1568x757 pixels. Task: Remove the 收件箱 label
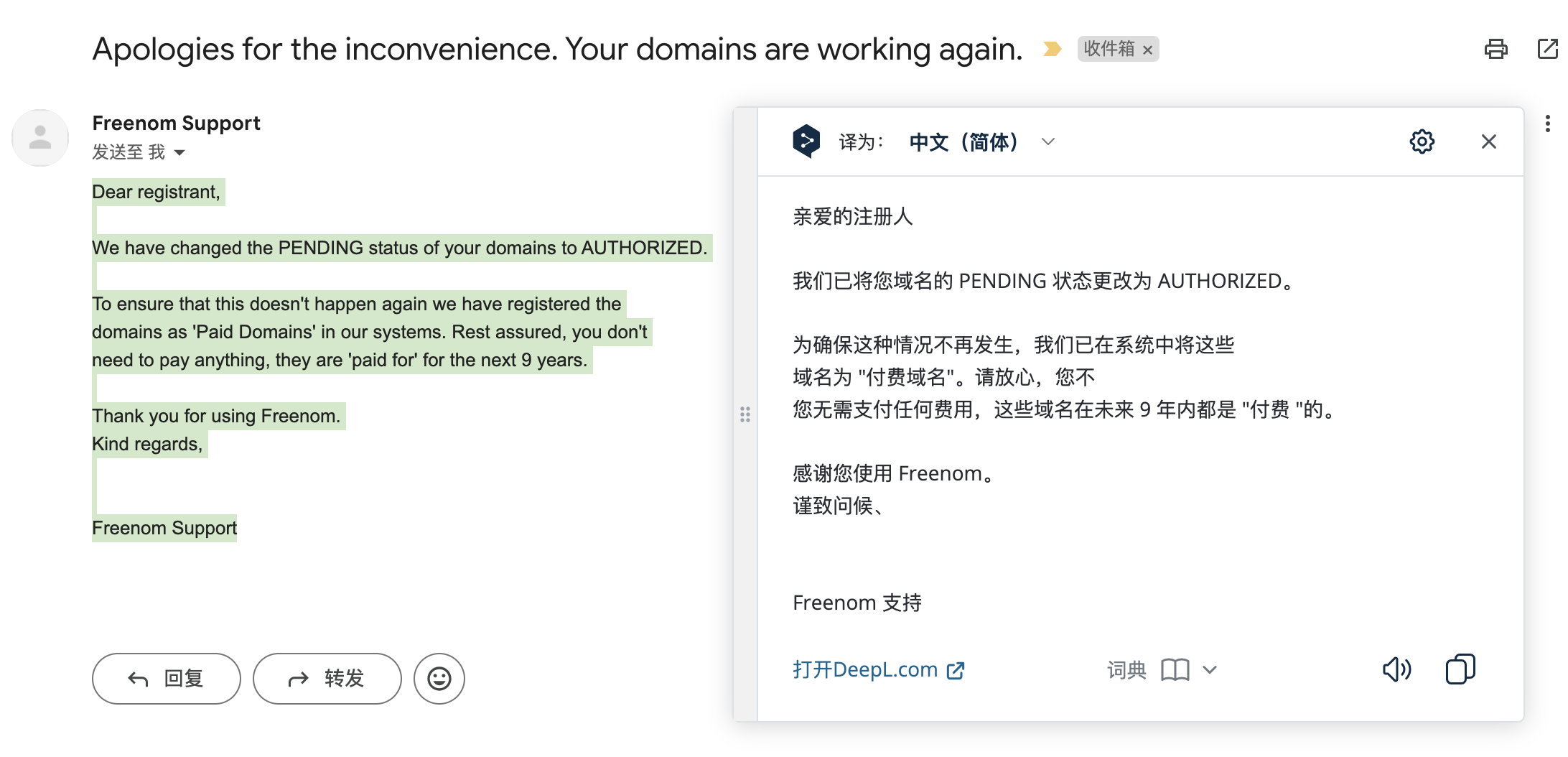1147,50
